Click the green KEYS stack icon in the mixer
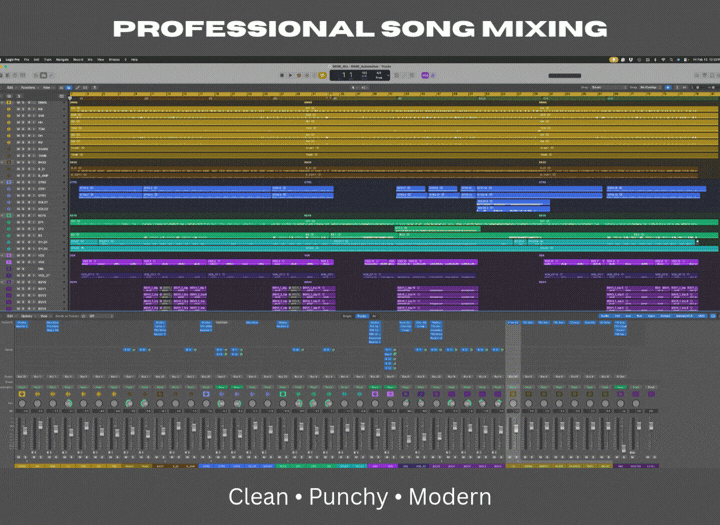720x525 pixels. tap(283, 394)
